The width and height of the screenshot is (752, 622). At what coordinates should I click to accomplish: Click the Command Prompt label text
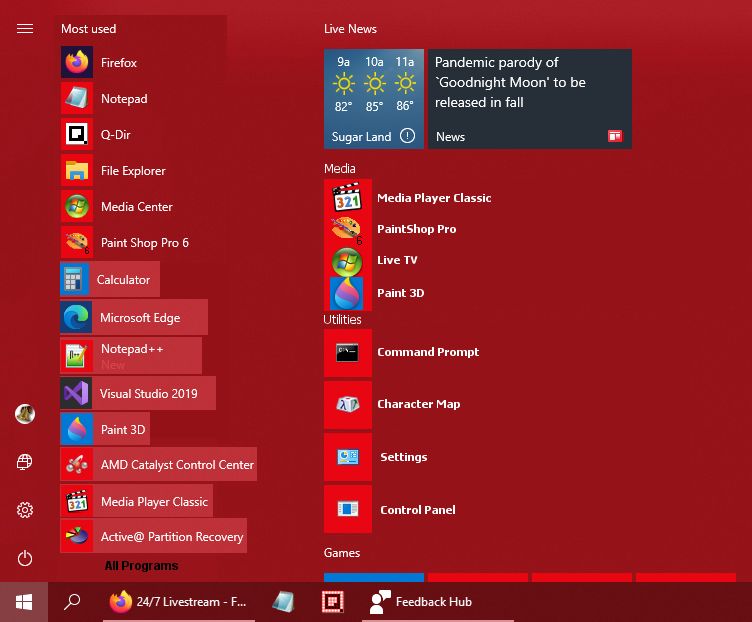pos(428,352)
